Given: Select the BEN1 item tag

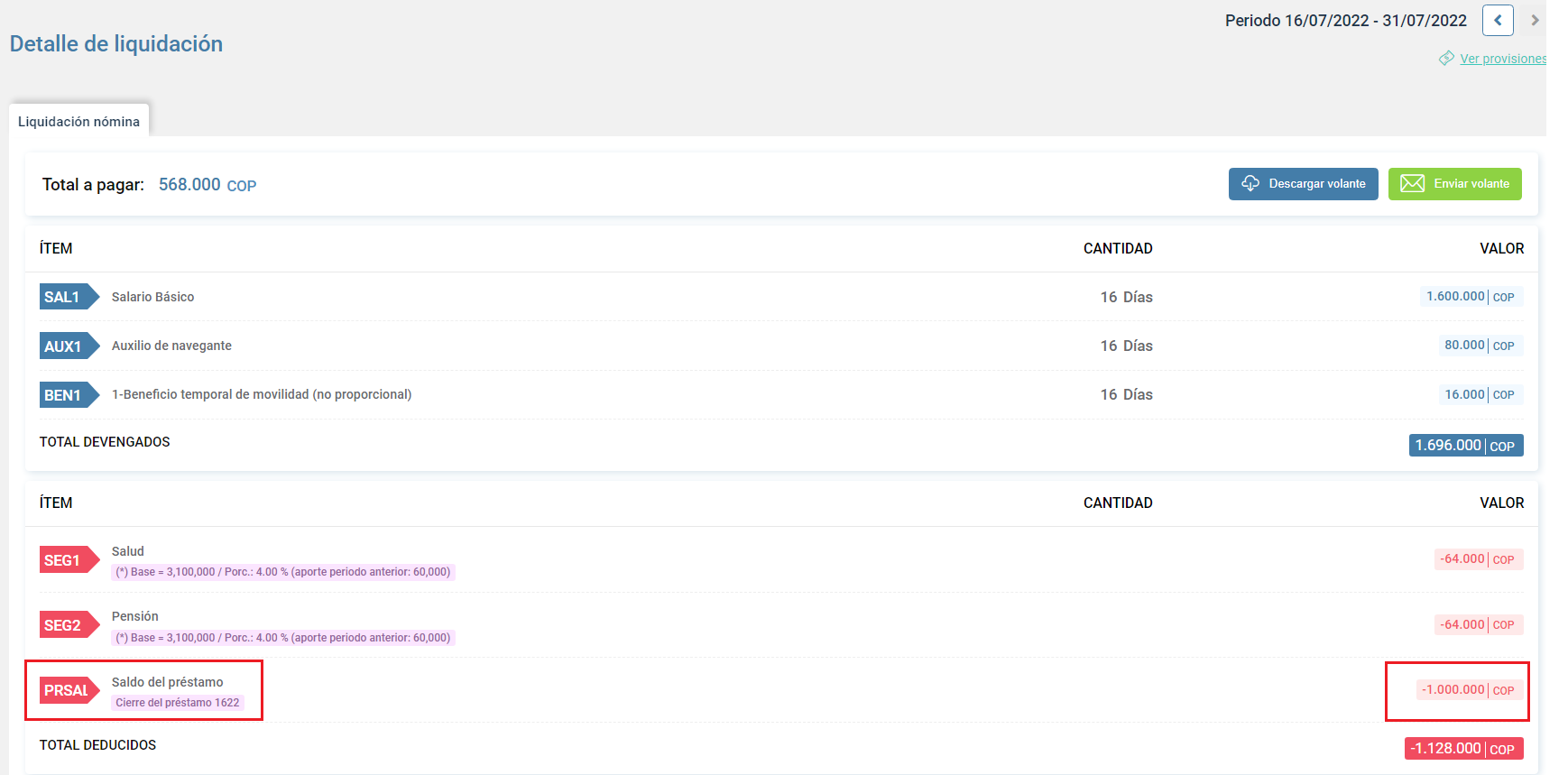Looking at the screenshot, I should [x=69, y=395].
